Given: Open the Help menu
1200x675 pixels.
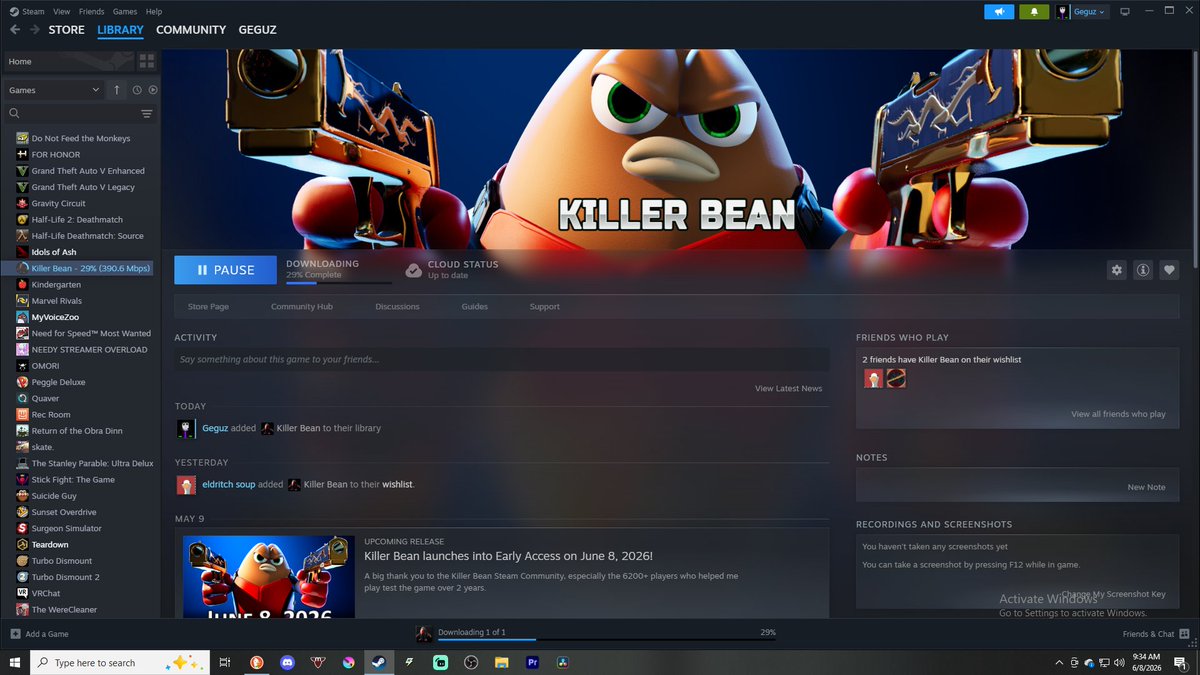Looking at the screenshot, I should [x=154, y=11].
